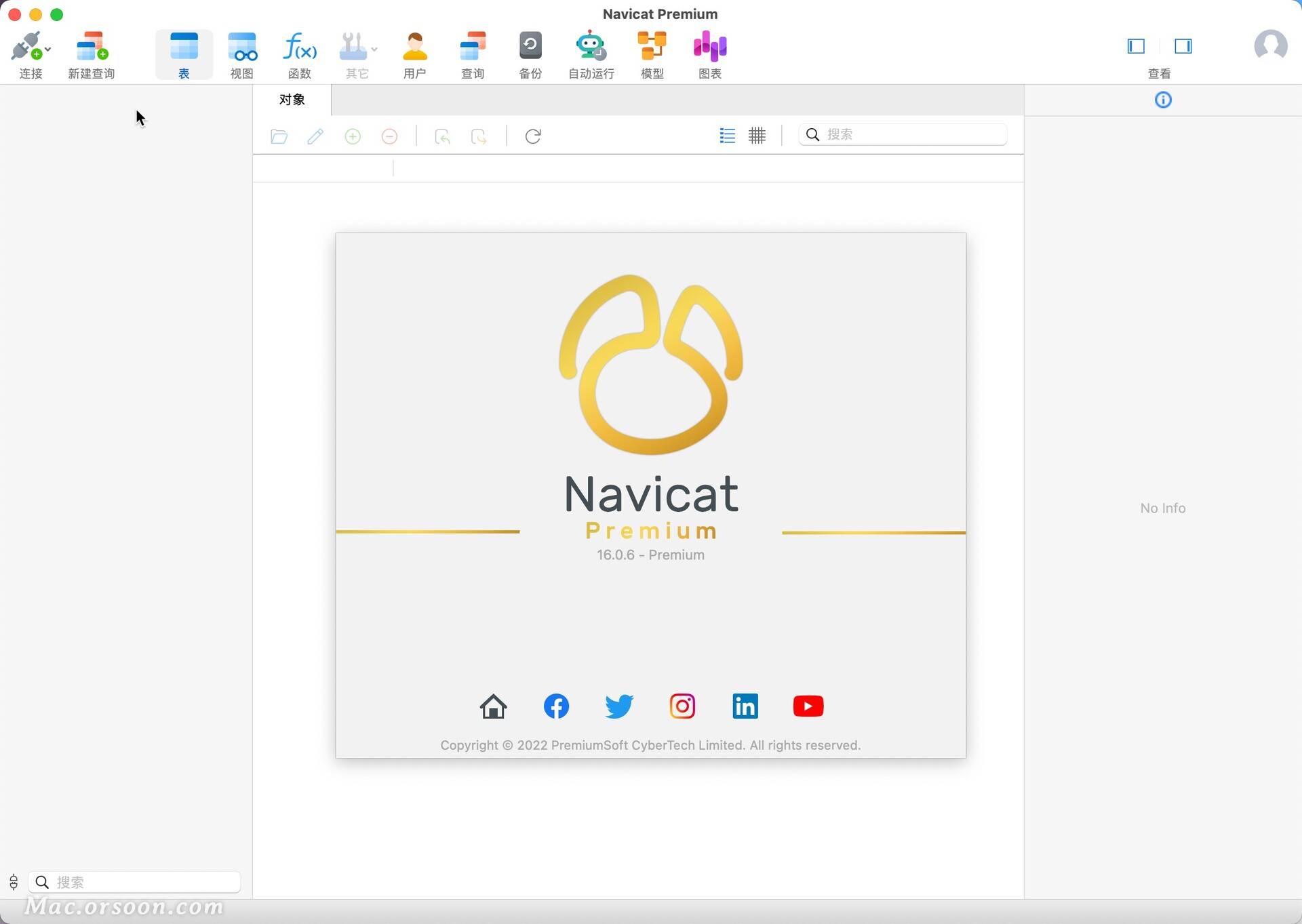This screenshot has height=924, width=1302.
Task: Toggle the list view layout button
Action: 727,135
